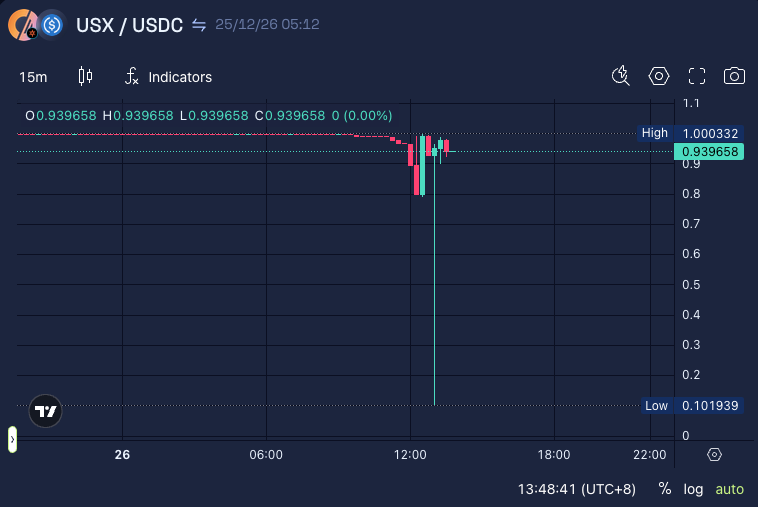
Task: Open the 15m time interval dropdown
Action: click(x=33, y=77)
